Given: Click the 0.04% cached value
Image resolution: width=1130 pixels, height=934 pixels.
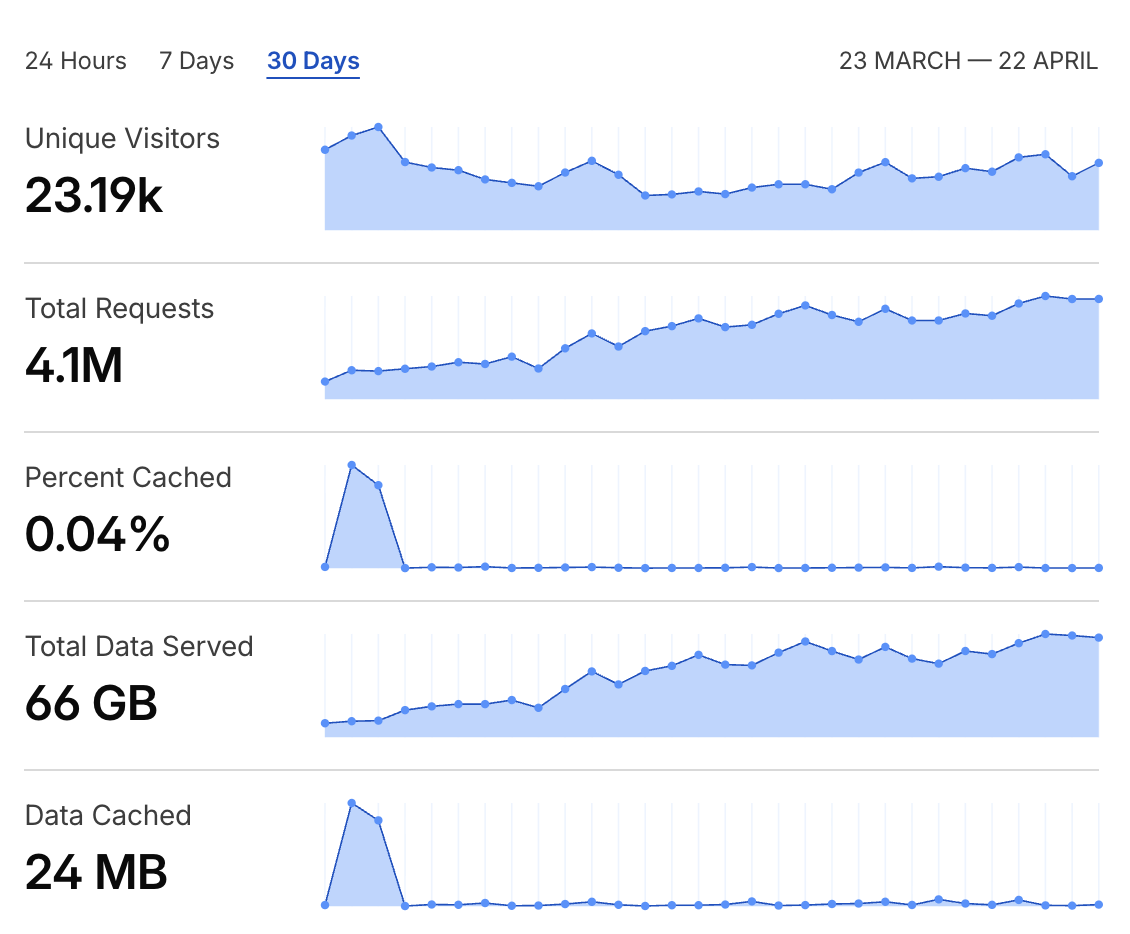Looking at the screenshot, I should [97, 534].
